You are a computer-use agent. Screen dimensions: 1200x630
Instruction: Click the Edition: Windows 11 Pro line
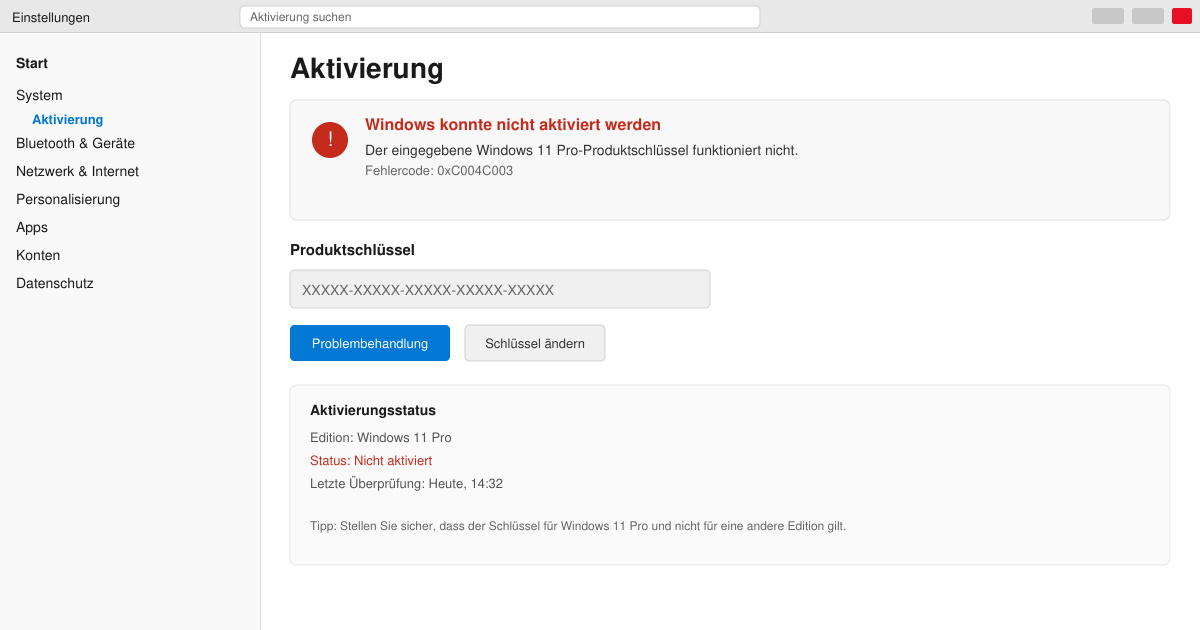(381, 438)
